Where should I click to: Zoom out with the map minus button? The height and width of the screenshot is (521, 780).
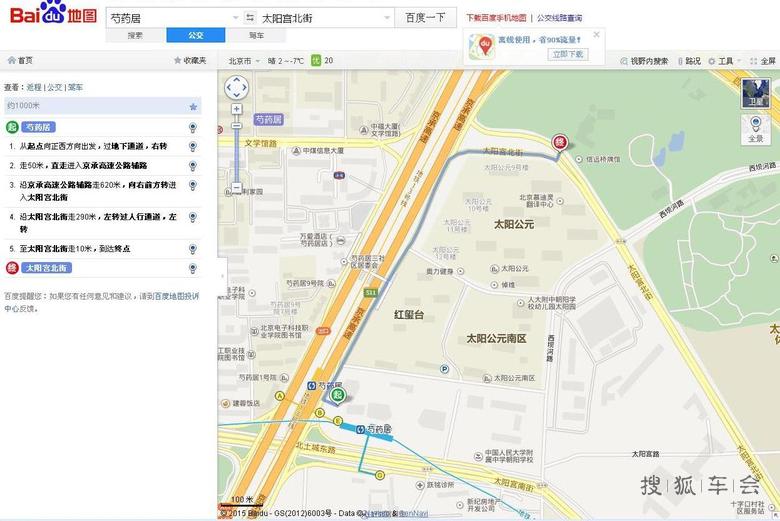point(237,187)
